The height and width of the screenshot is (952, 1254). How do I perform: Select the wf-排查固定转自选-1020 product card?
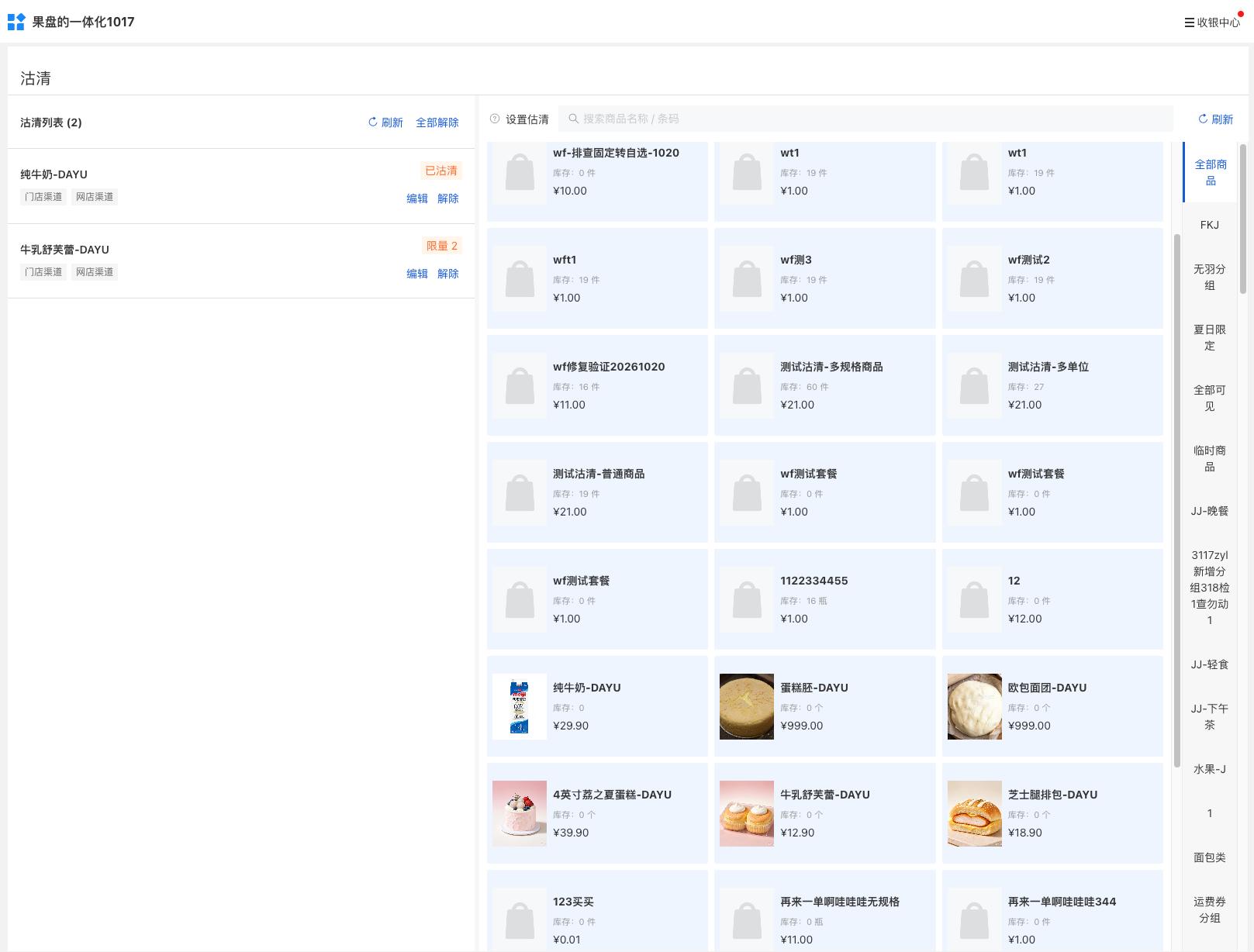pyautogui.click(x=597, y=182)
